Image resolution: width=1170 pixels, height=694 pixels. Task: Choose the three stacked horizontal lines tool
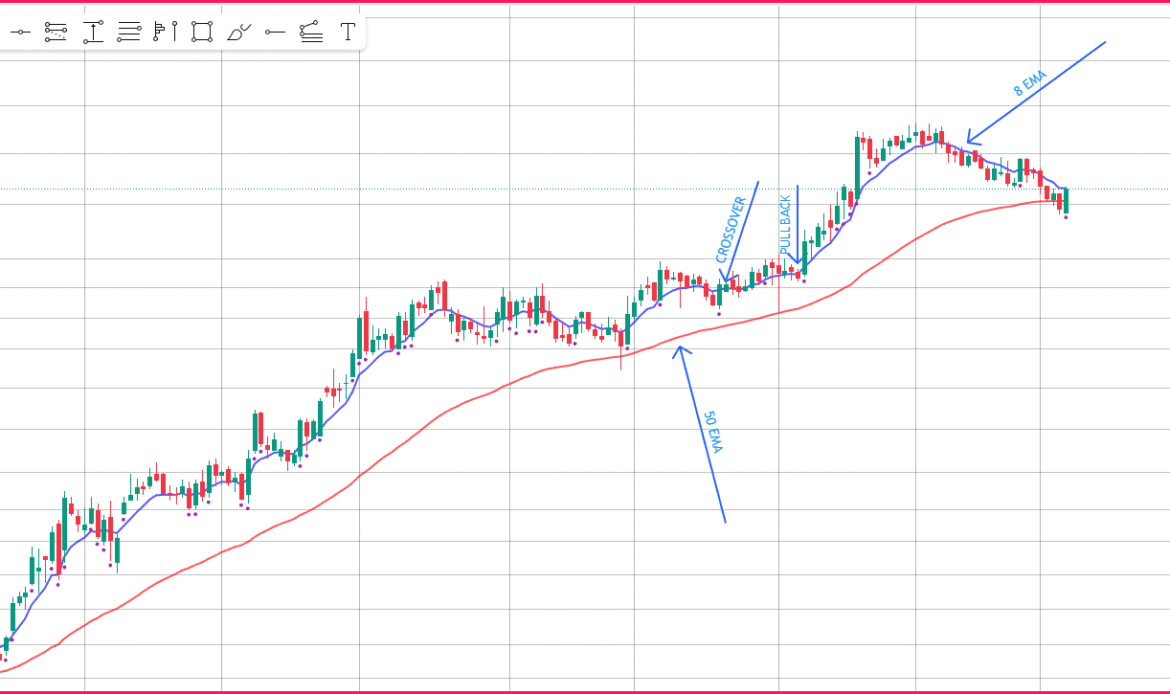(129, 32)
